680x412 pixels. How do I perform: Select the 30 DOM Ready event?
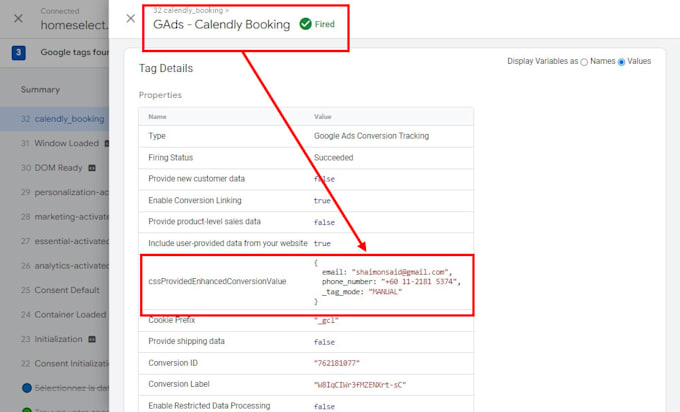coord(54,168)
